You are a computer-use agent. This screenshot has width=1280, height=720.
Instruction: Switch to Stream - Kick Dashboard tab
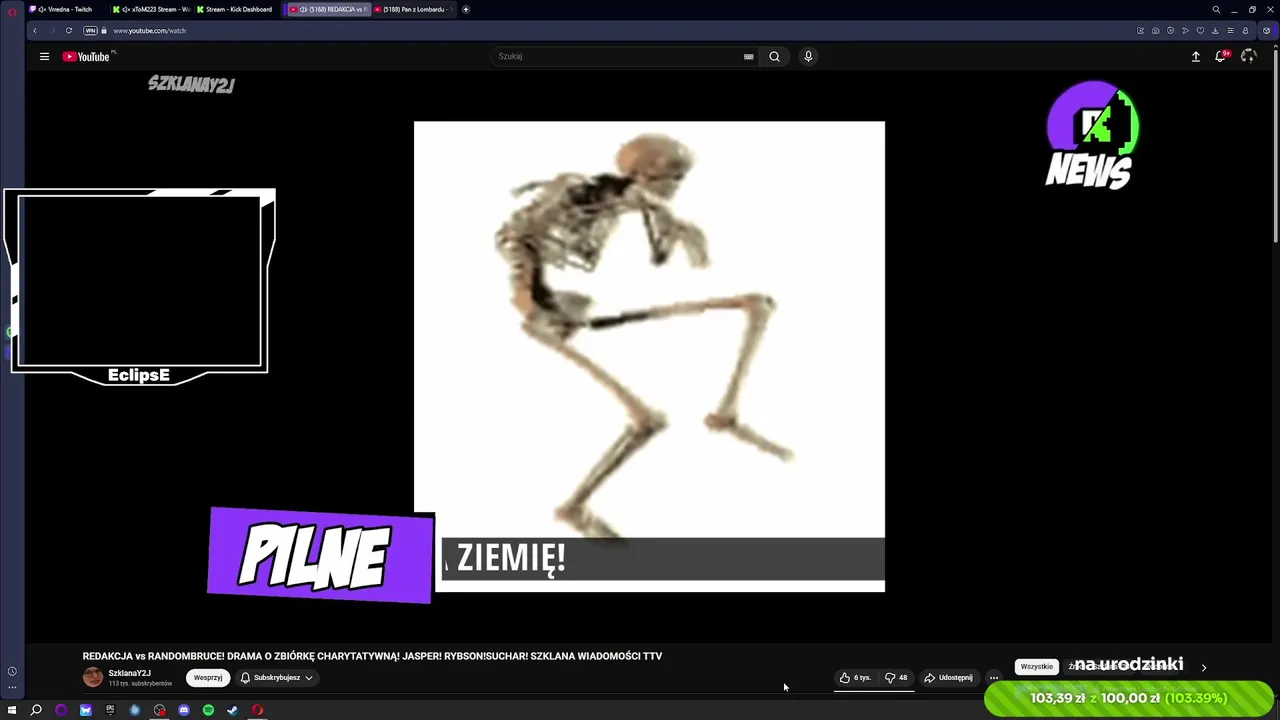236,9
